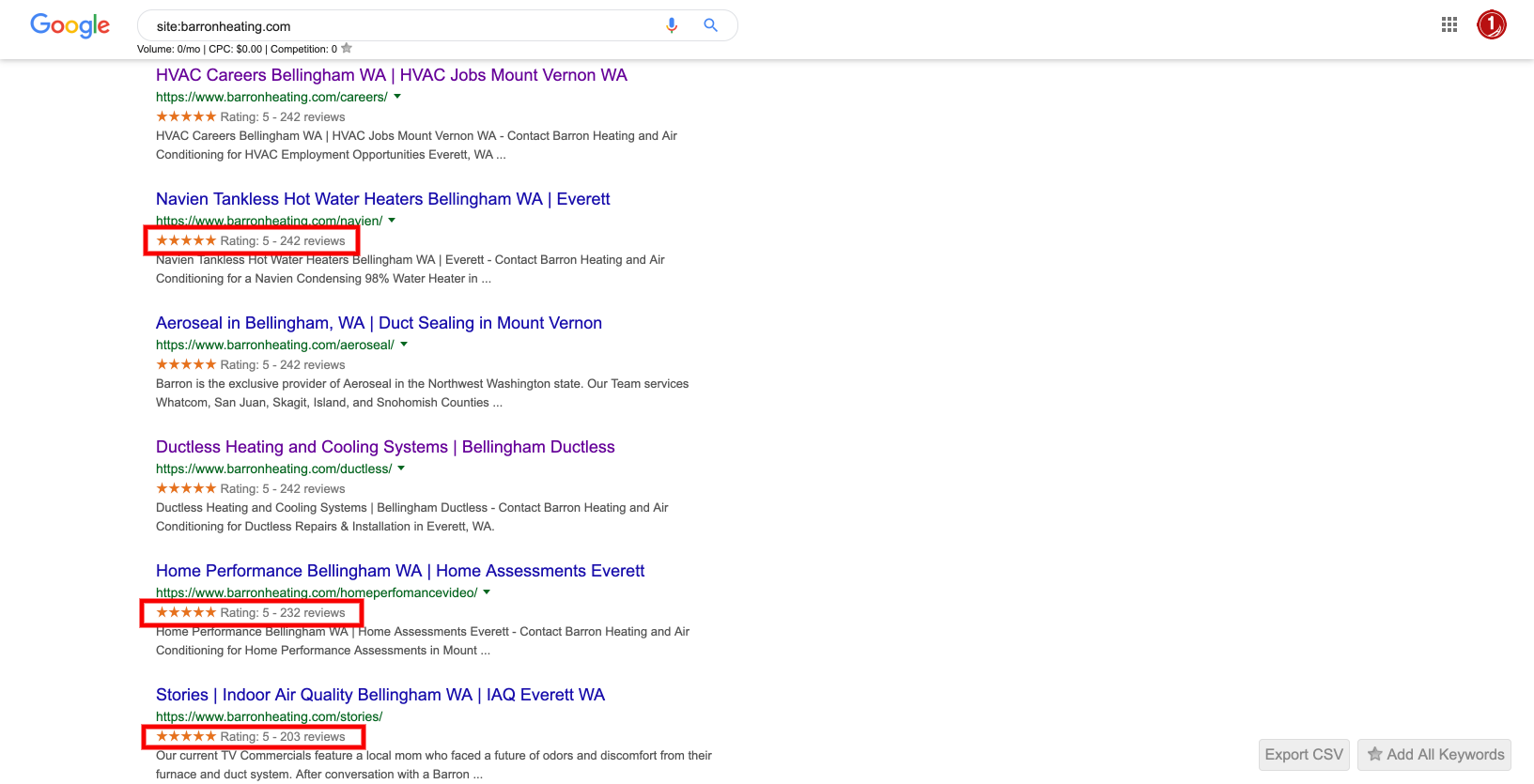Click the search box containing site:barronheating.com

pos(438,25)
